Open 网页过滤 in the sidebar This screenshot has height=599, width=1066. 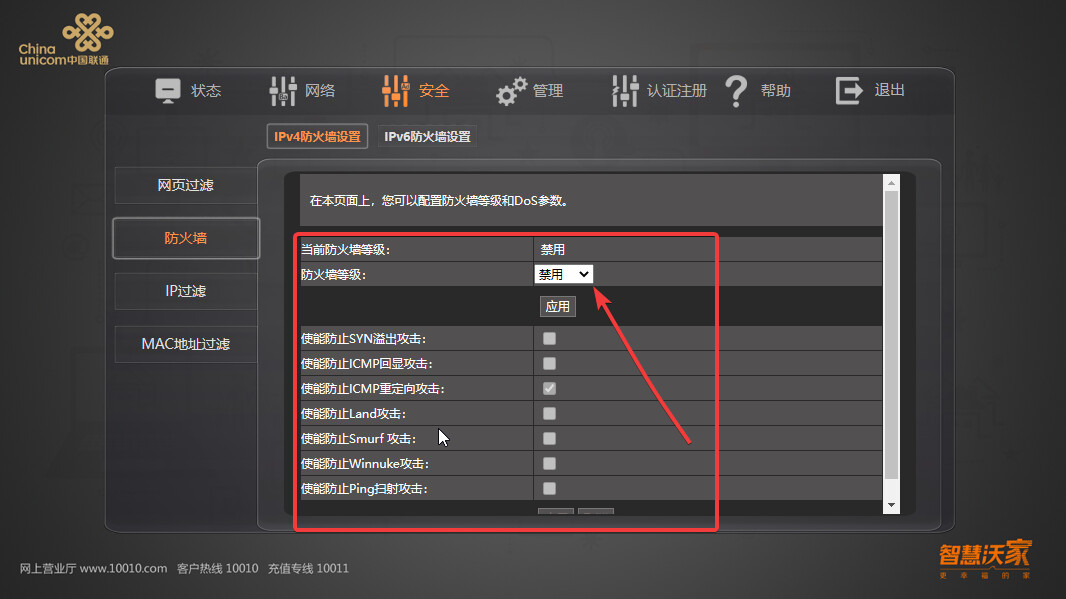[186, 185]
